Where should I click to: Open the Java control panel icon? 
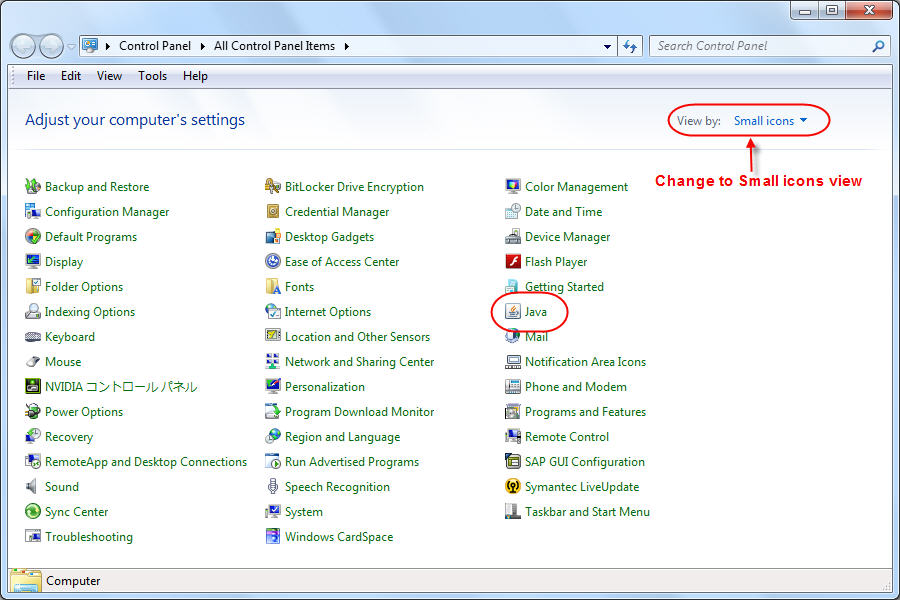coord(512,311)
